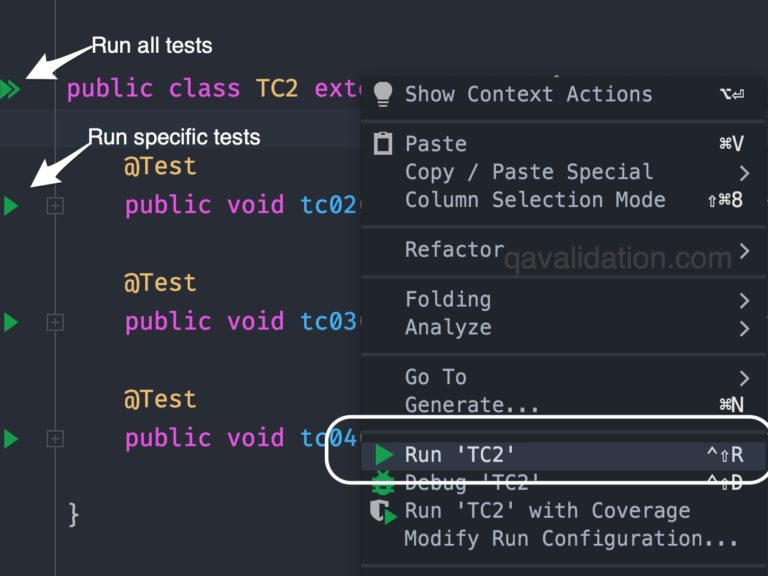Open Copy / Paste Special submenu
The height and width of the screenshot is (576, 768).
[529, 172]
